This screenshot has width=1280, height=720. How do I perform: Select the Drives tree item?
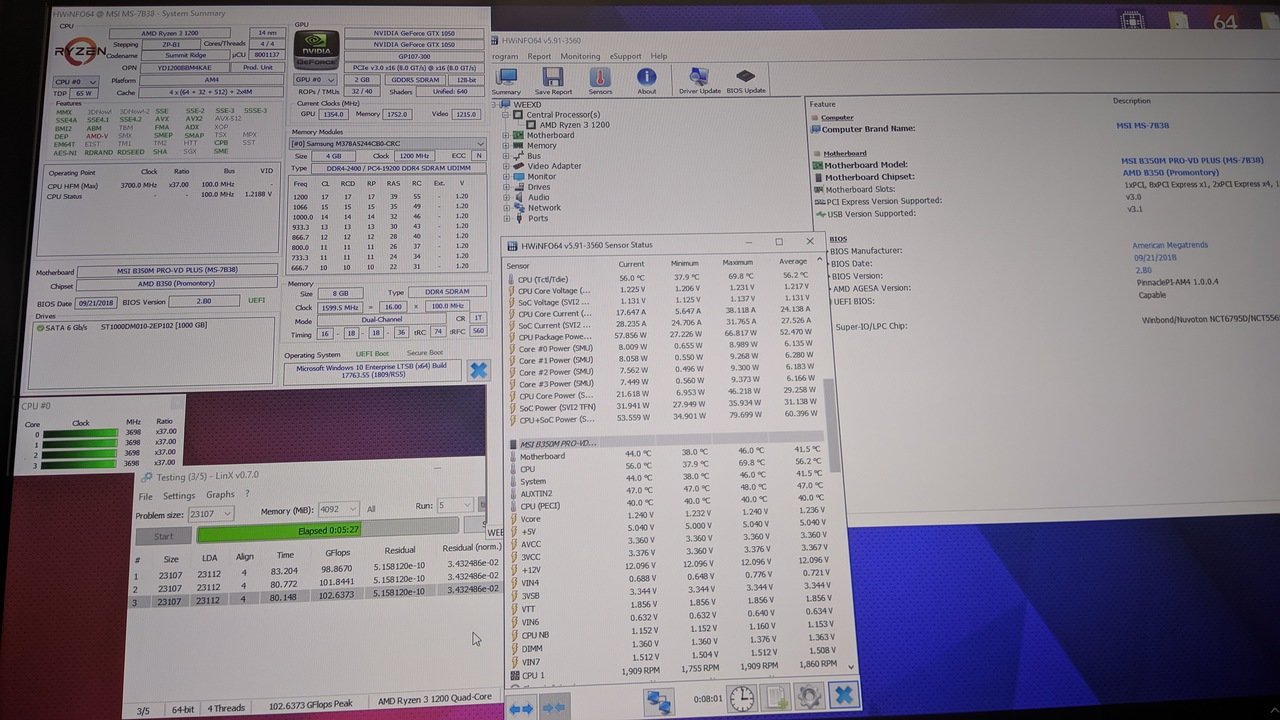coord(539,187)
